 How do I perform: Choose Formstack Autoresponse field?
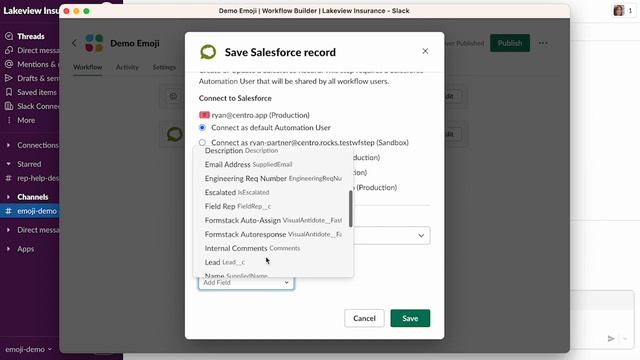coord(273,234)
